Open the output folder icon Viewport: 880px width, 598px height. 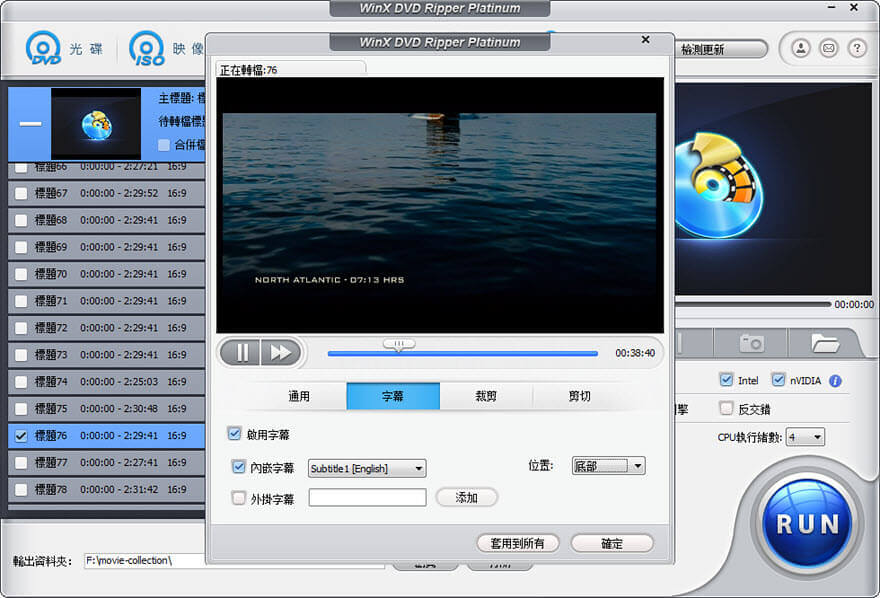point(824,343)
